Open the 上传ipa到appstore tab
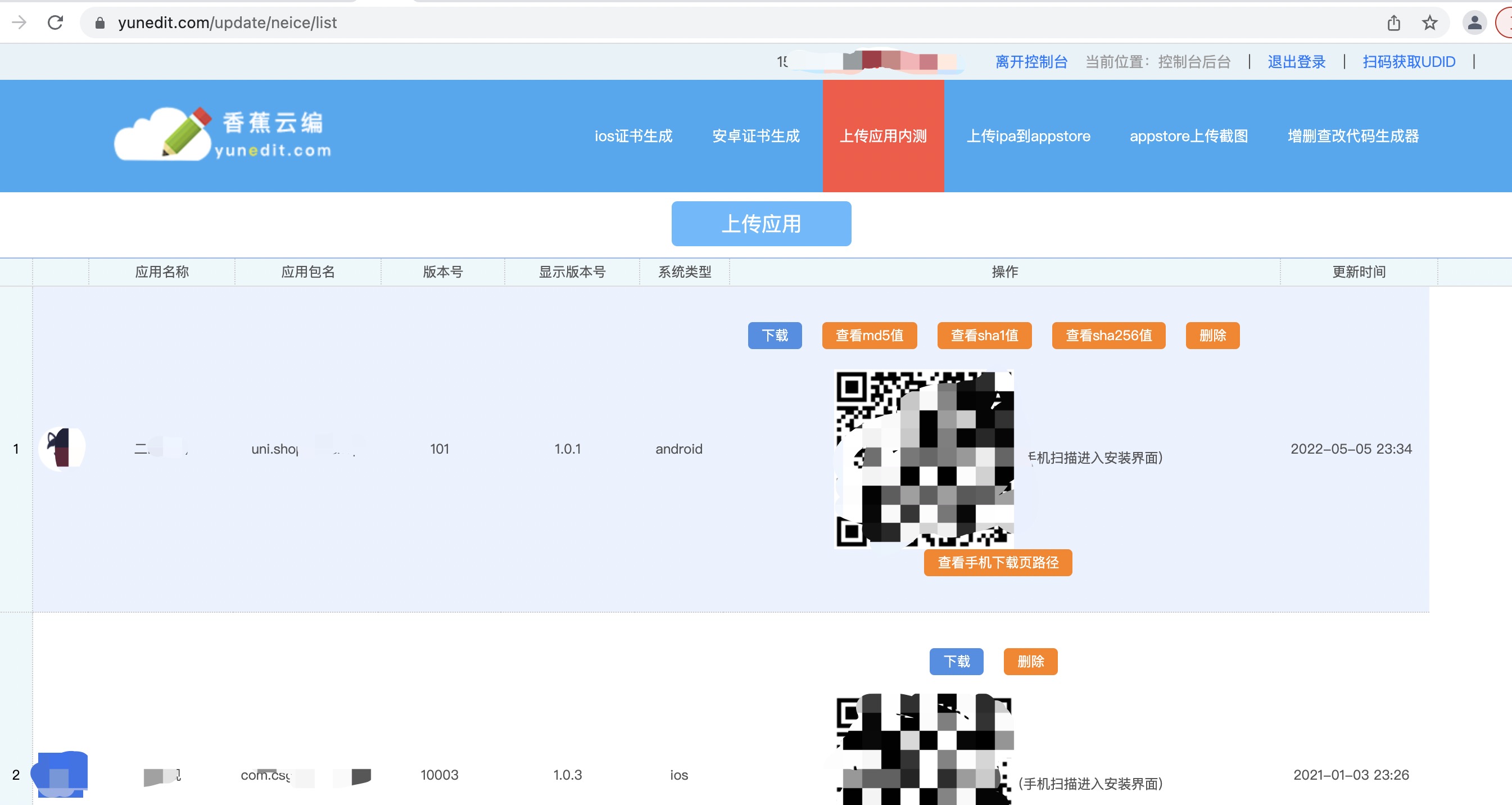Viewport: 1512px width, 805px height. coord(1027,136)
